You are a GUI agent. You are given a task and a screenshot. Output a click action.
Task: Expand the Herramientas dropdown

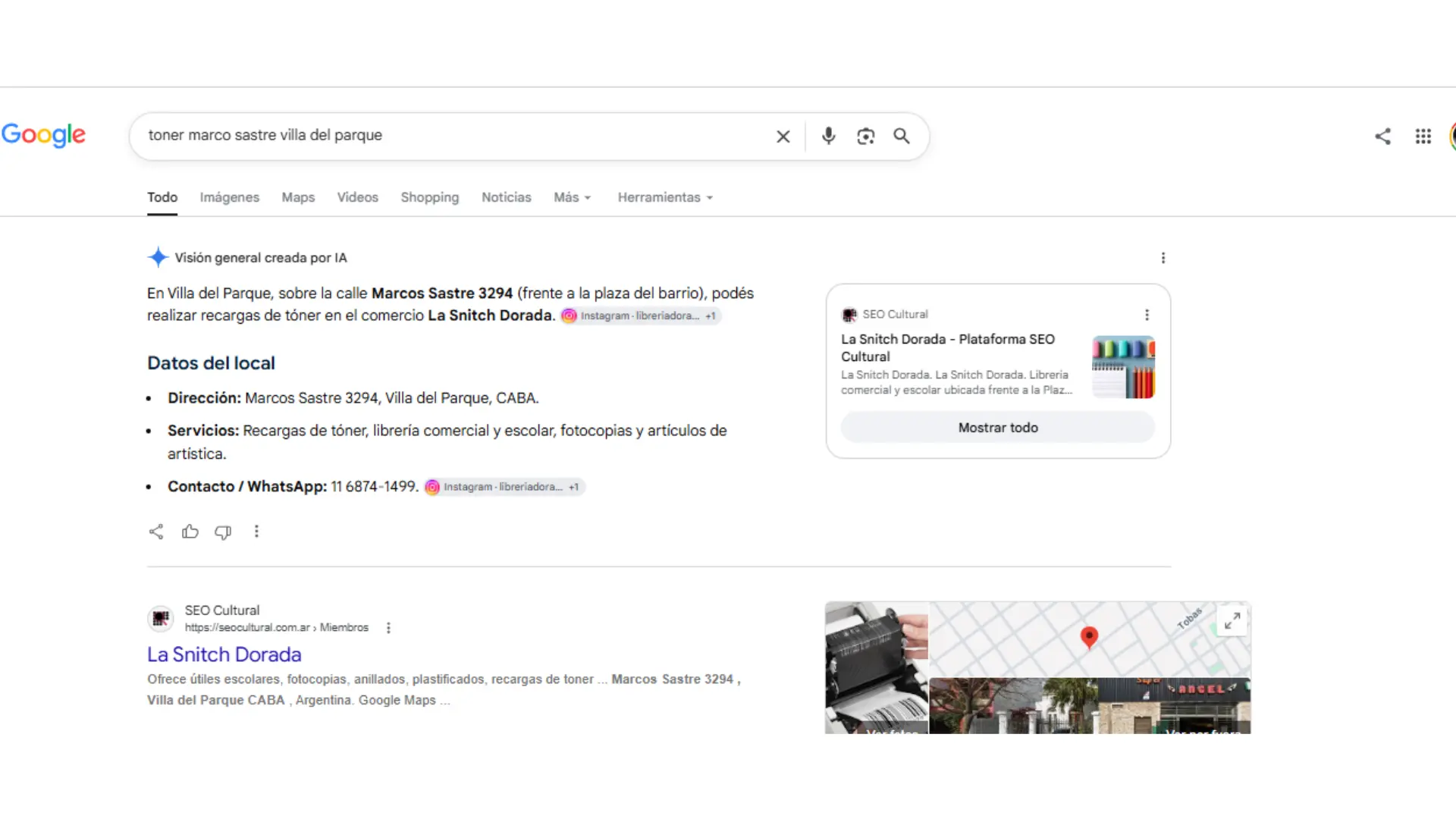coord(665,197)
